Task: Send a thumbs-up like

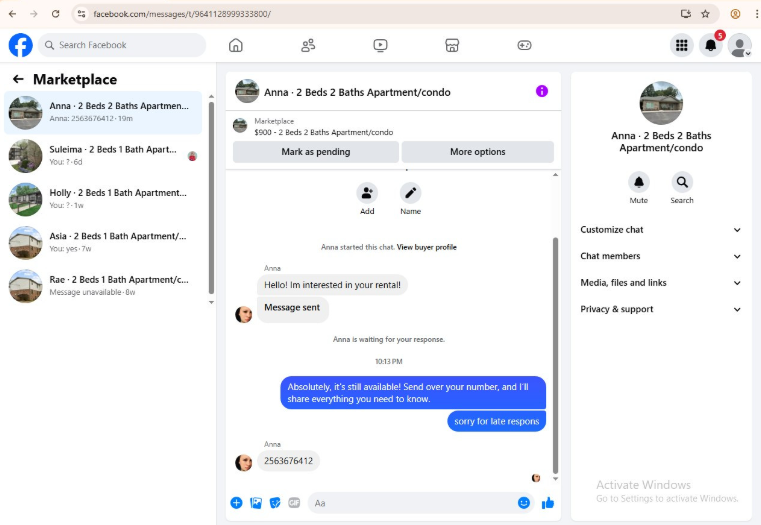Action: 548,503
